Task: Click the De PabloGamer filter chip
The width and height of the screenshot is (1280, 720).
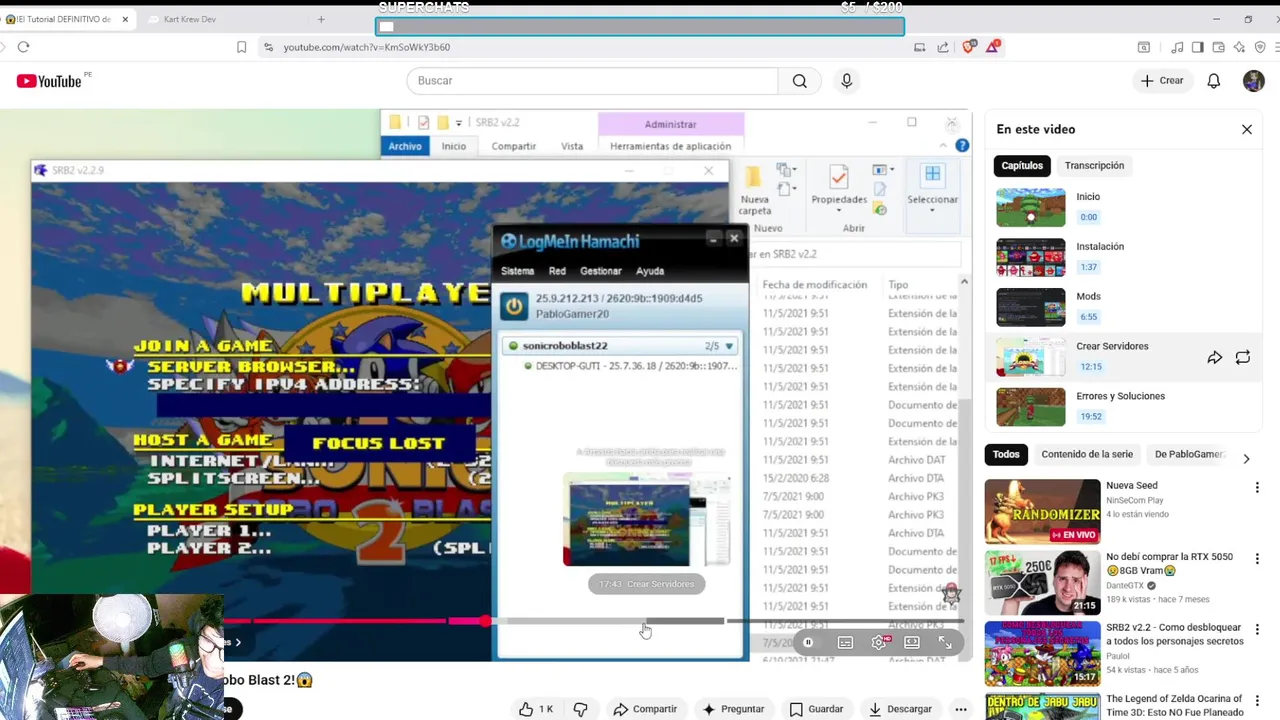Action: coord(1189,454)
